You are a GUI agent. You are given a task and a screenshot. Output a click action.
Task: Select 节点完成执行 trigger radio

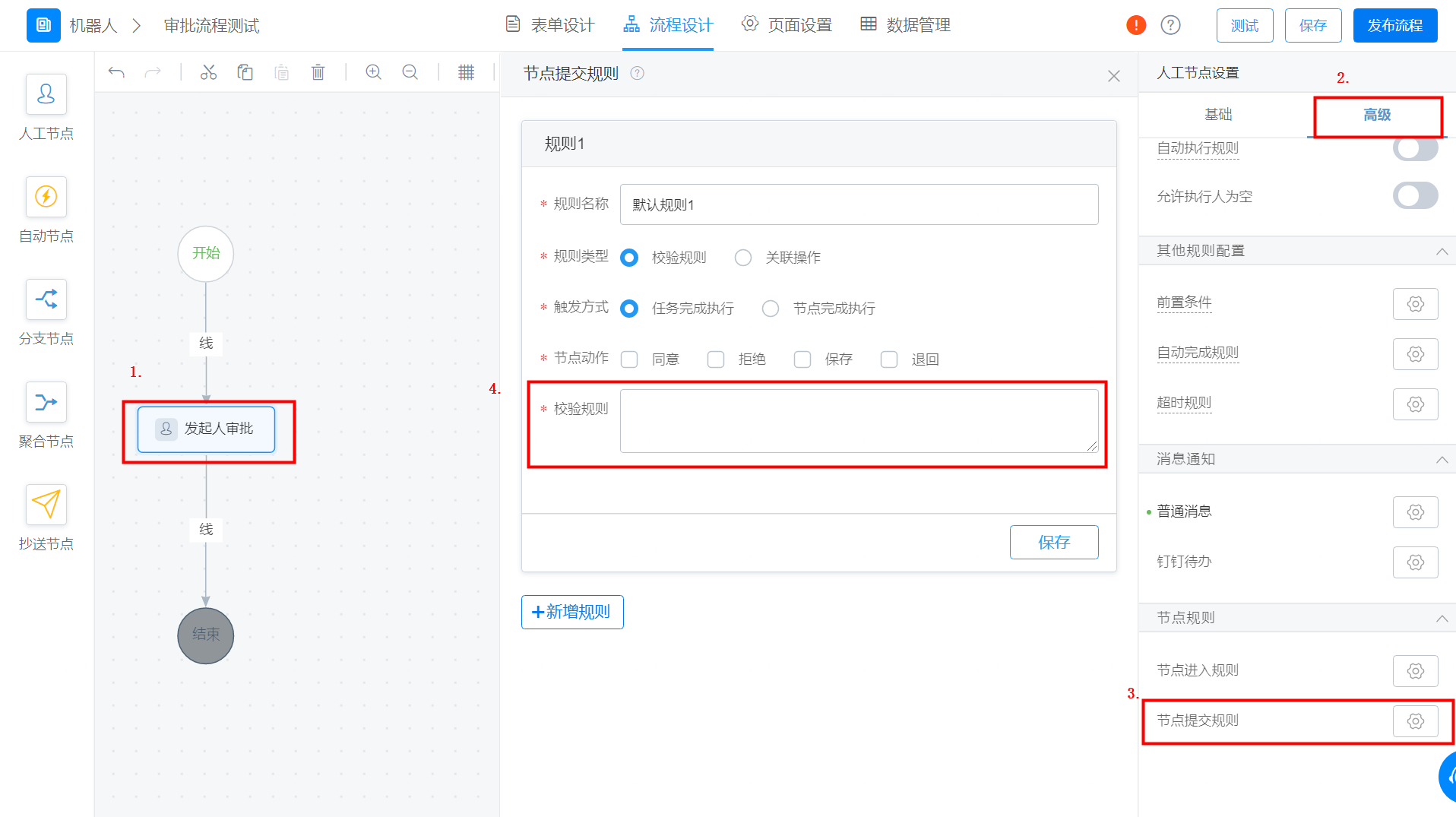[x=771, y=309]
